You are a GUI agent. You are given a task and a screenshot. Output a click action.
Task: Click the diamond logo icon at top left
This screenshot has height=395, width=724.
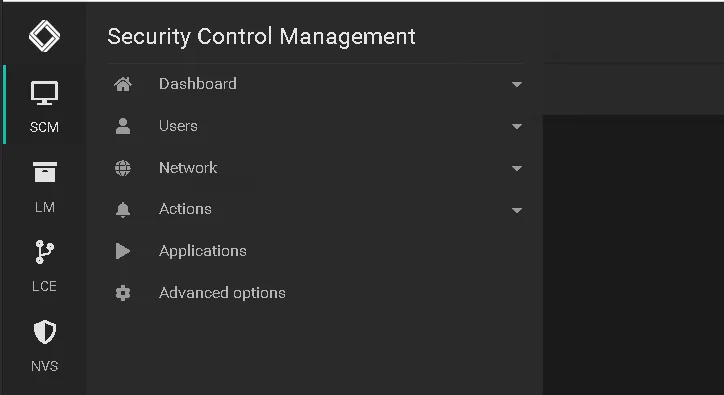coord(44,36)
